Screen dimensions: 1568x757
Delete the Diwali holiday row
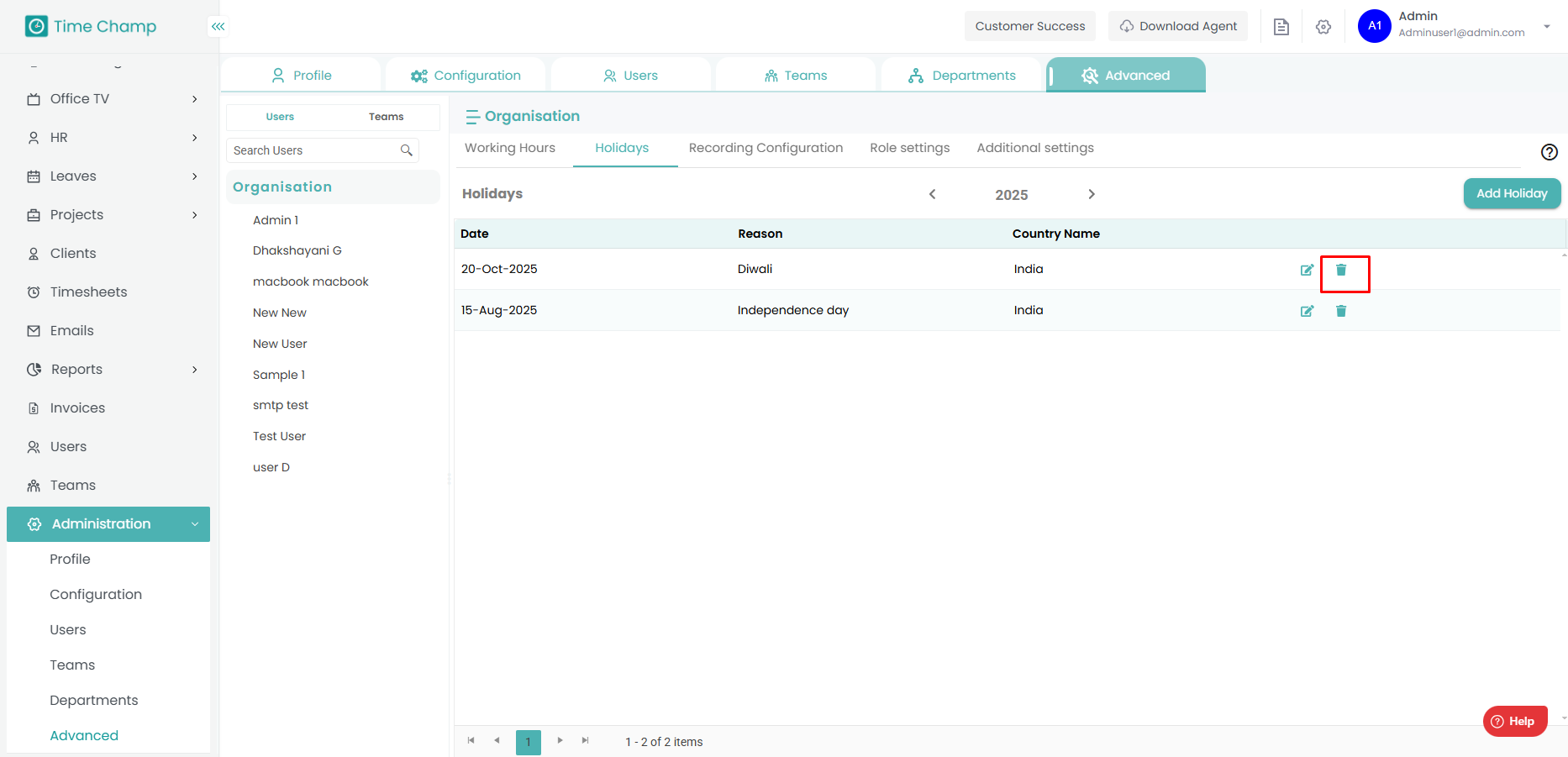point(1341,270)
